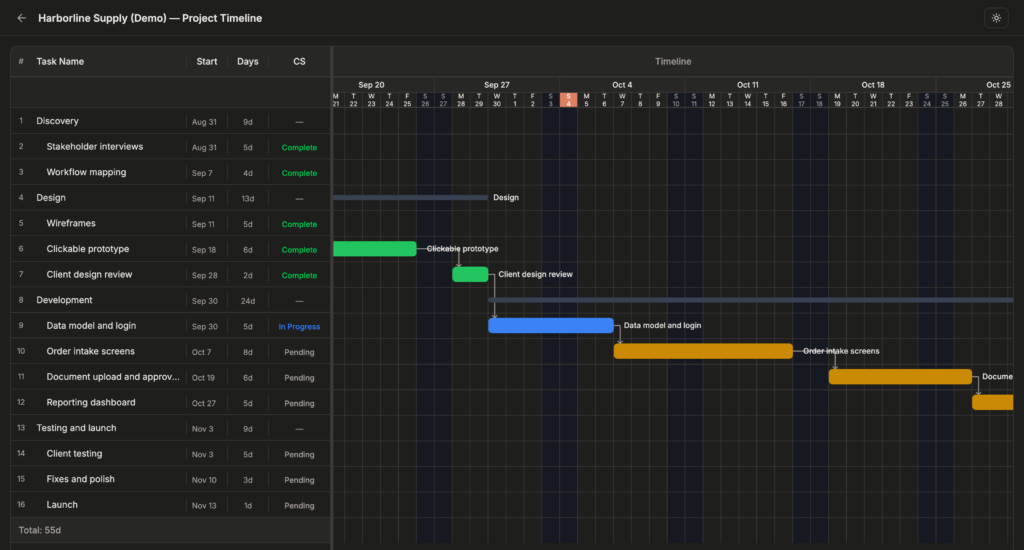Select the Stakeholder interviews task
Viewport: 1024px width, 550px height.
point(170,146)
